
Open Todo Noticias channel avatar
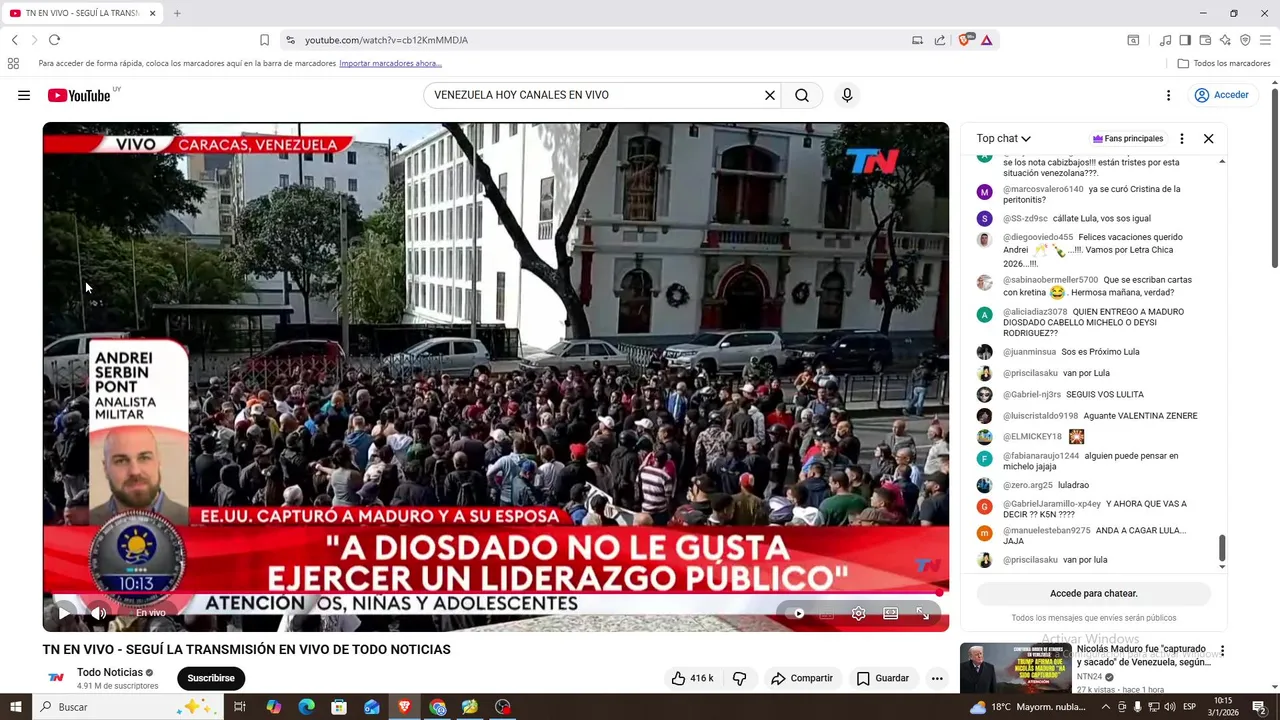[57, 677]
